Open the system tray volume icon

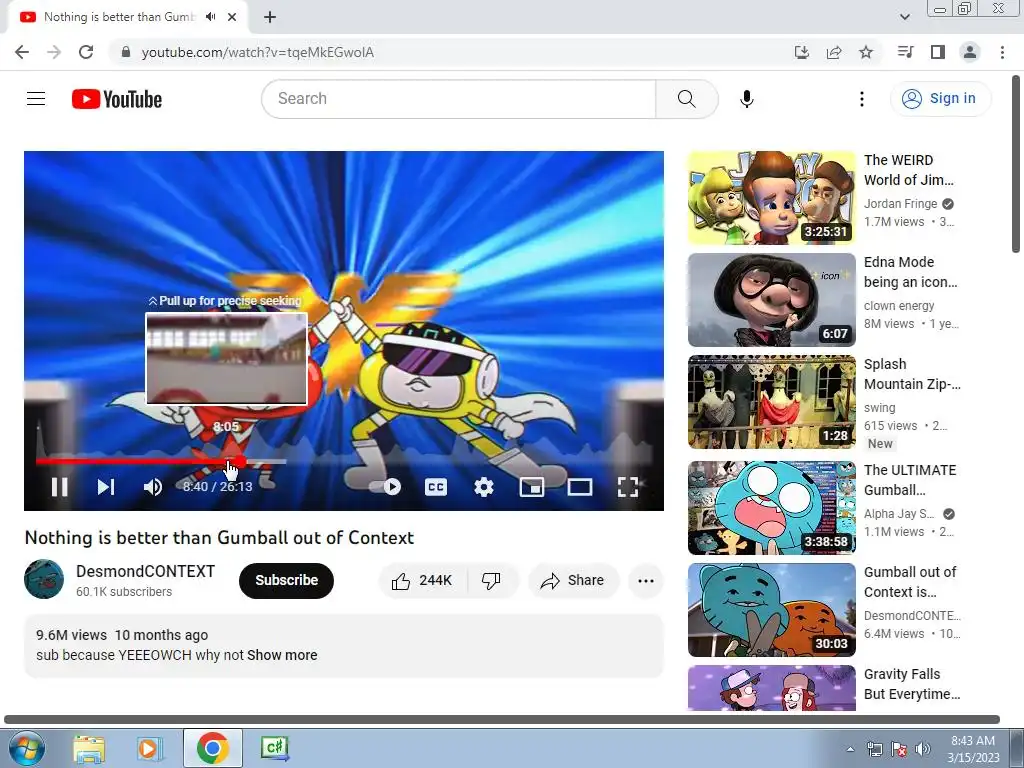click(x=923, y=749)
